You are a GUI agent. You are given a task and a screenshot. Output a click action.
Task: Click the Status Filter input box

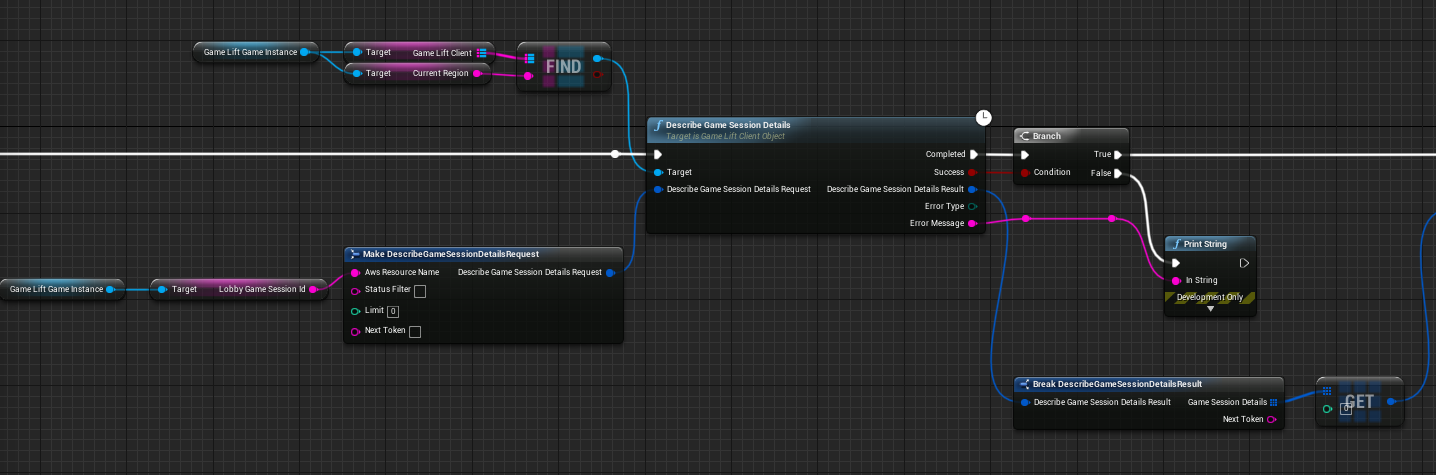(x=420, y=291)
